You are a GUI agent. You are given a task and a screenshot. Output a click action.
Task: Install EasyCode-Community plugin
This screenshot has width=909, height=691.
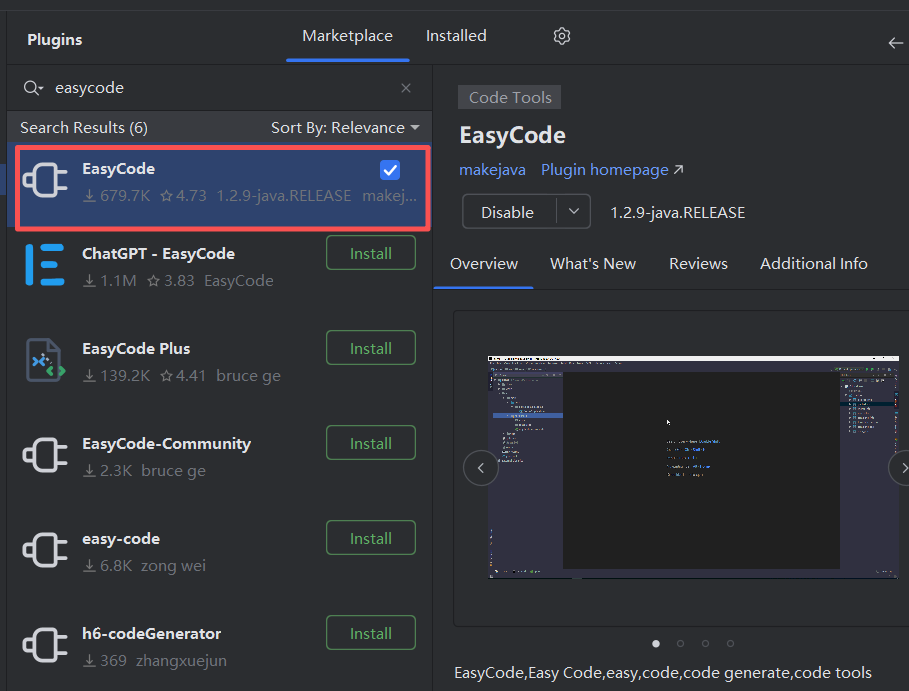click(371, 443)
